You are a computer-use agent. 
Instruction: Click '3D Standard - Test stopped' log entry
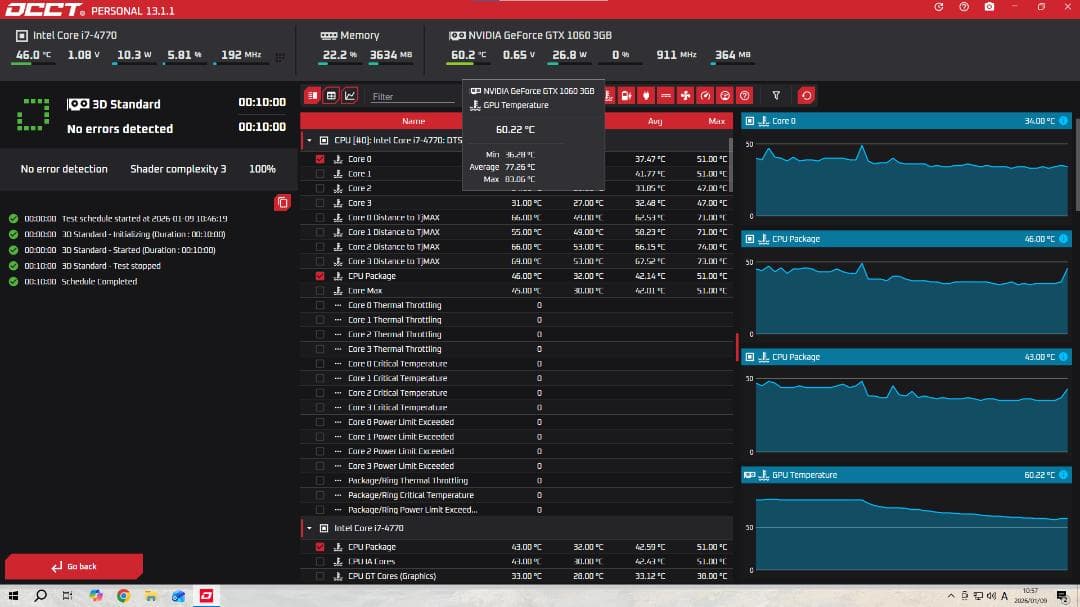point(111,266)
